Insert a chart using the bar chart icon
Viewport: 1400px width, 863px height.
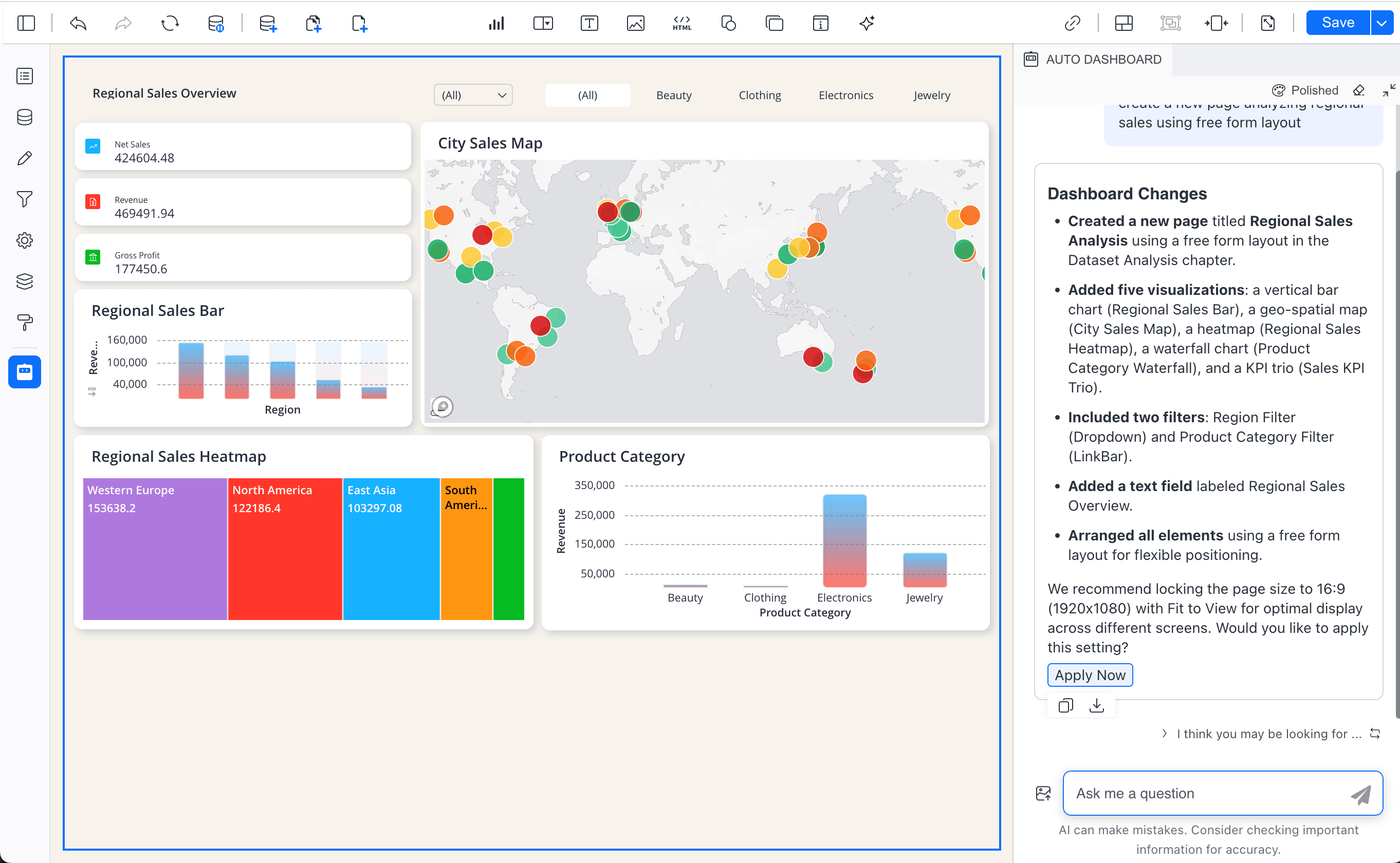point(496,24)
